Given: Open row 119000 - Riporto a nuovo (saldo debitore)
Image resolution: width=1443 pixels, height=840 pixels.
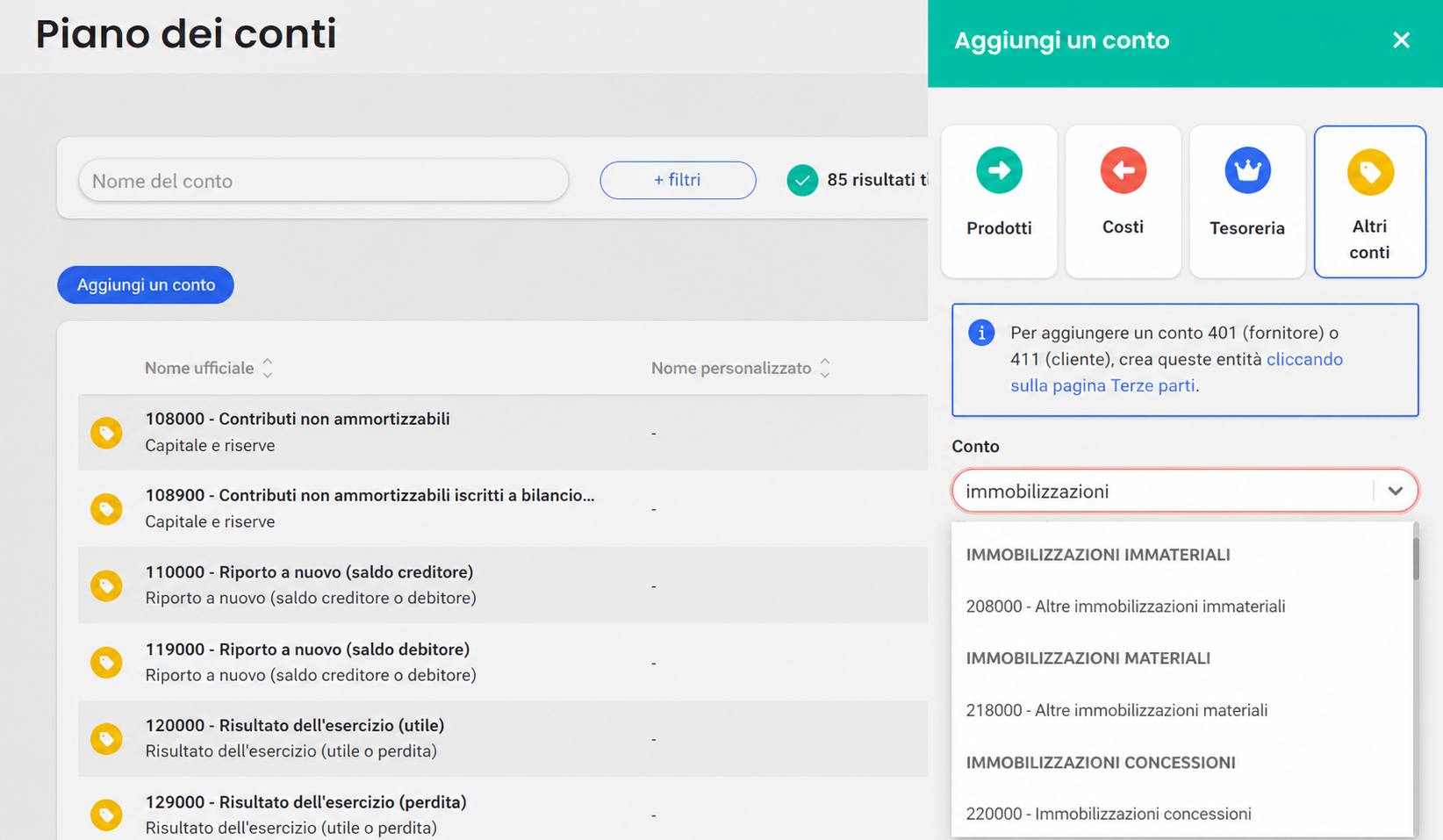Looking at the screenshot, I should pos(503,662).
